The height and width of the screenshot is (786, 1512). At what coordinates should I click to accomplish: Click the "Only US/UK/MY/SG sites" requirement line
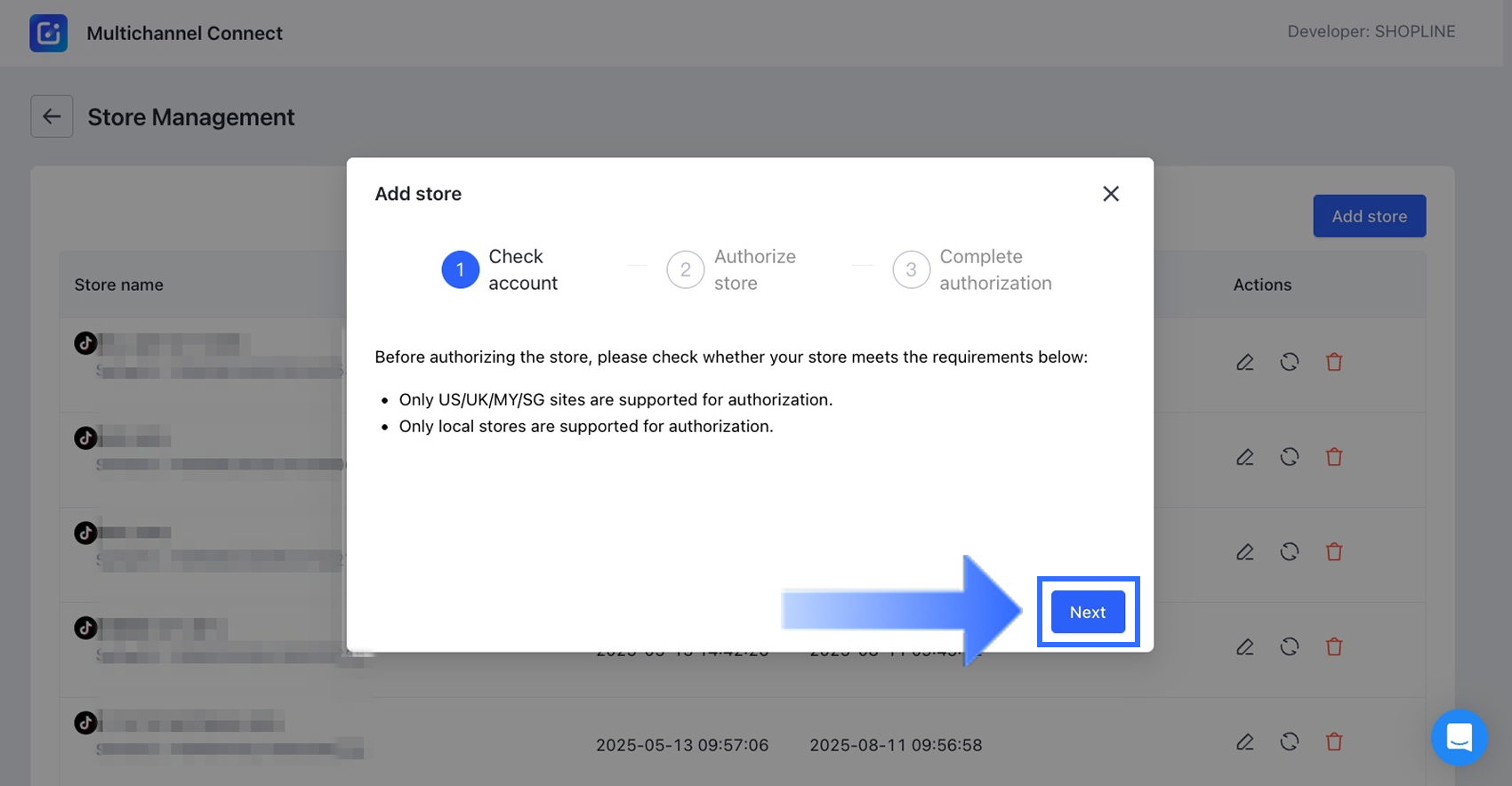[615, 399]
